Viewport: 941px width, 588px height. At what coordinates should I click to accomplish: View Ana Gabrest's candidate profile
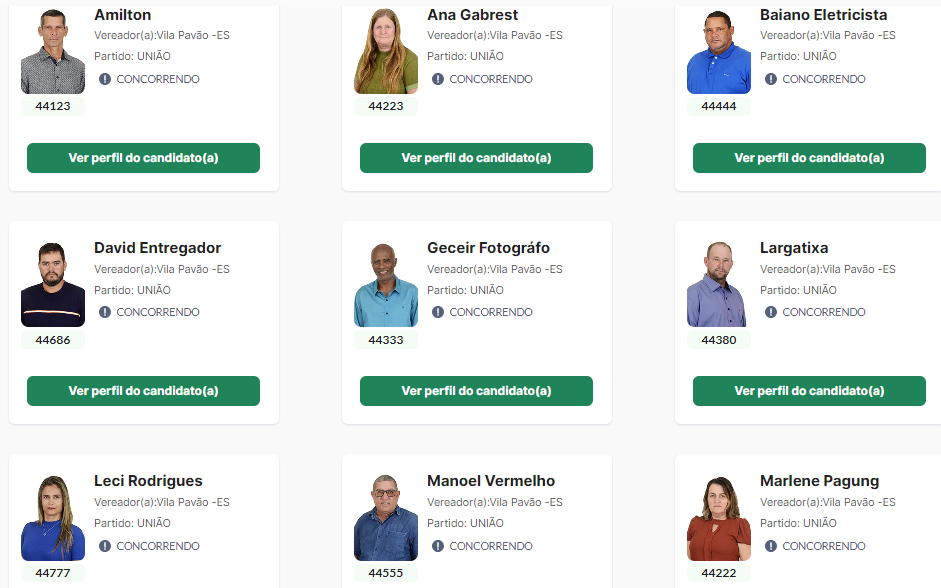pyautogui.click(x=477, y=158)
